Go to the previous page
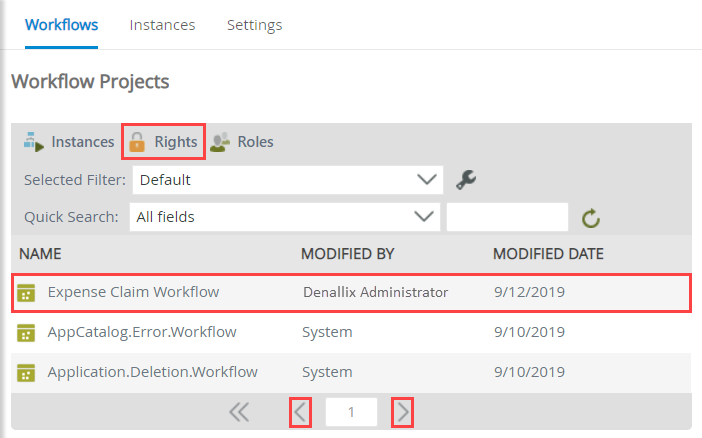This screenshot has width=702, height=438. click(300, 412)
